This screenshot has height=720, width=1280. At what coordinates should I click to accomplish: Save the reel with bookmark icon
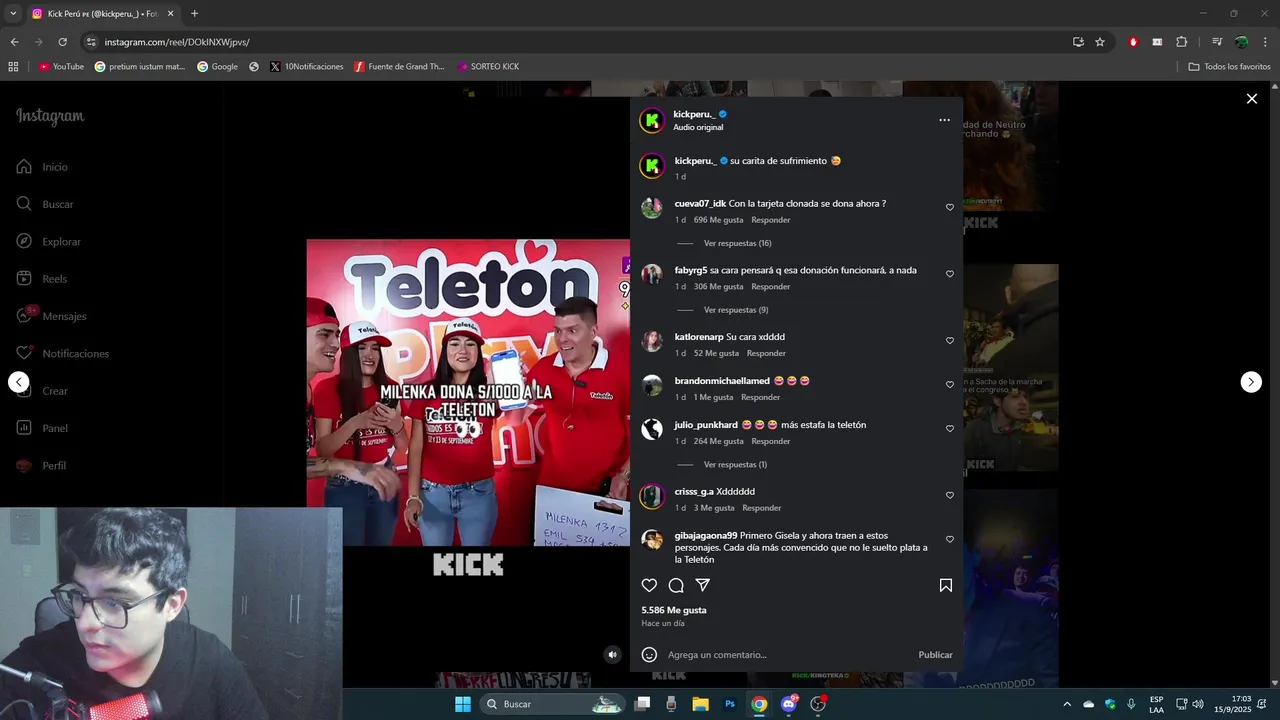click(x=945, y=585)
